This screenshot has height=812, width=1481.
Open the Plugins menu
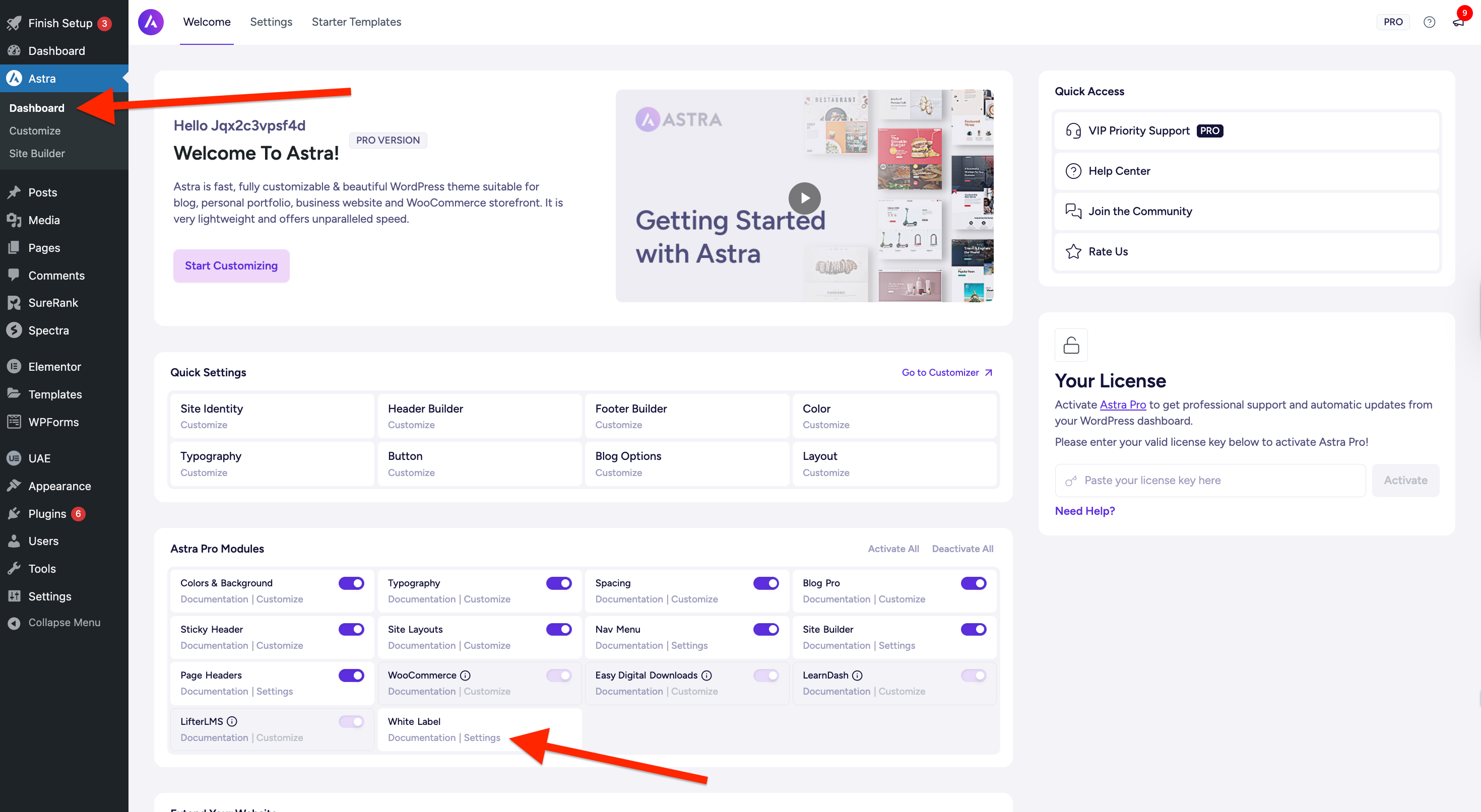(47, 514)
